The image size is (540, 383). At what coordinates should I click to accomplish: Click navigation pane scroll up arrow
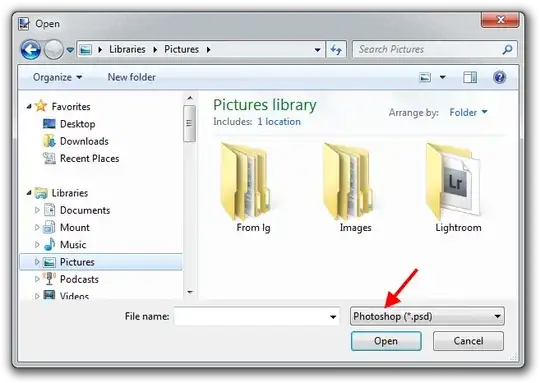(x=190, y=98)
